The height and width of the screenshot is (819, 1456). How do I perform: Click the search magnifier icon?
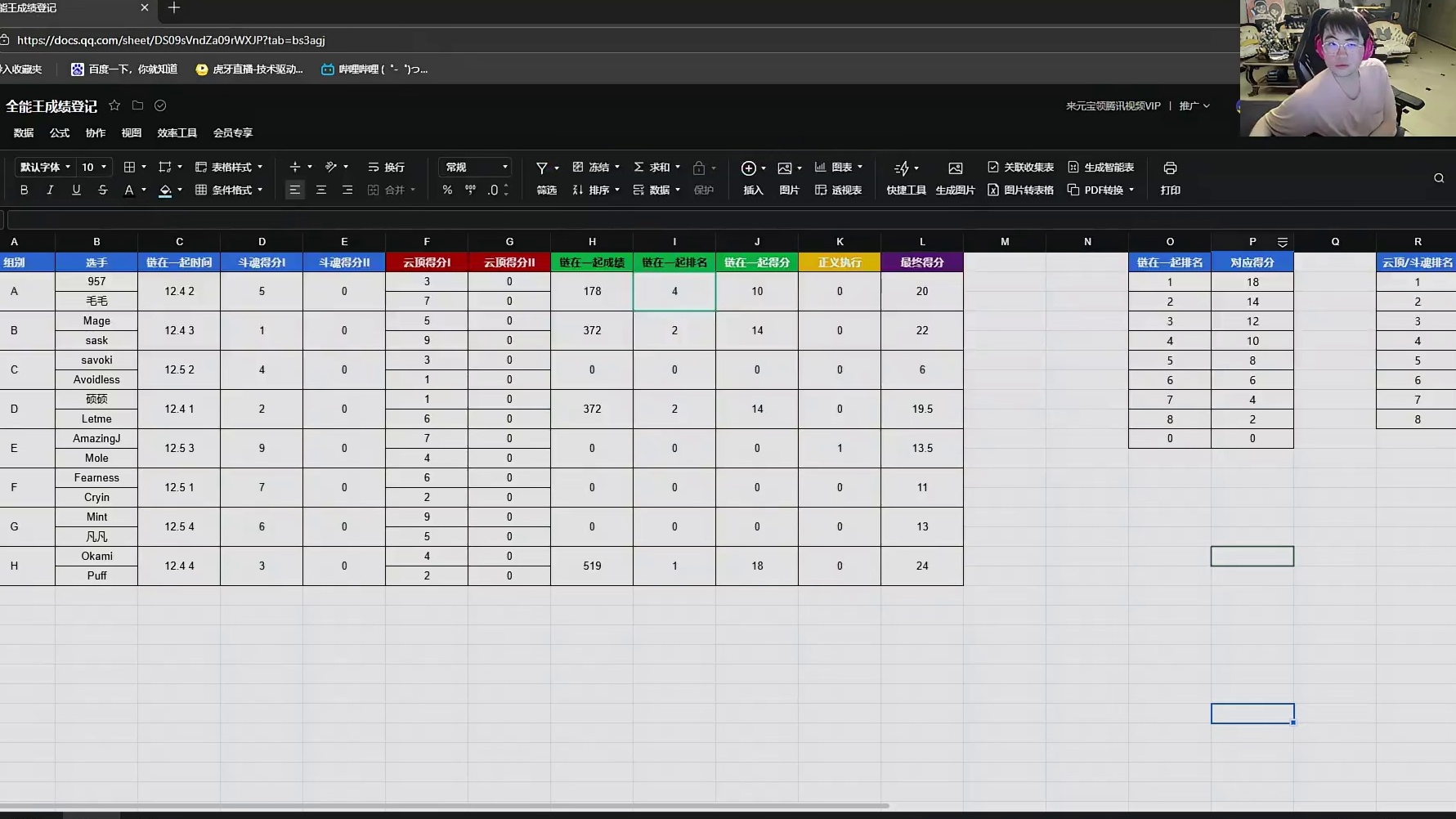[x=1438, y=178]
